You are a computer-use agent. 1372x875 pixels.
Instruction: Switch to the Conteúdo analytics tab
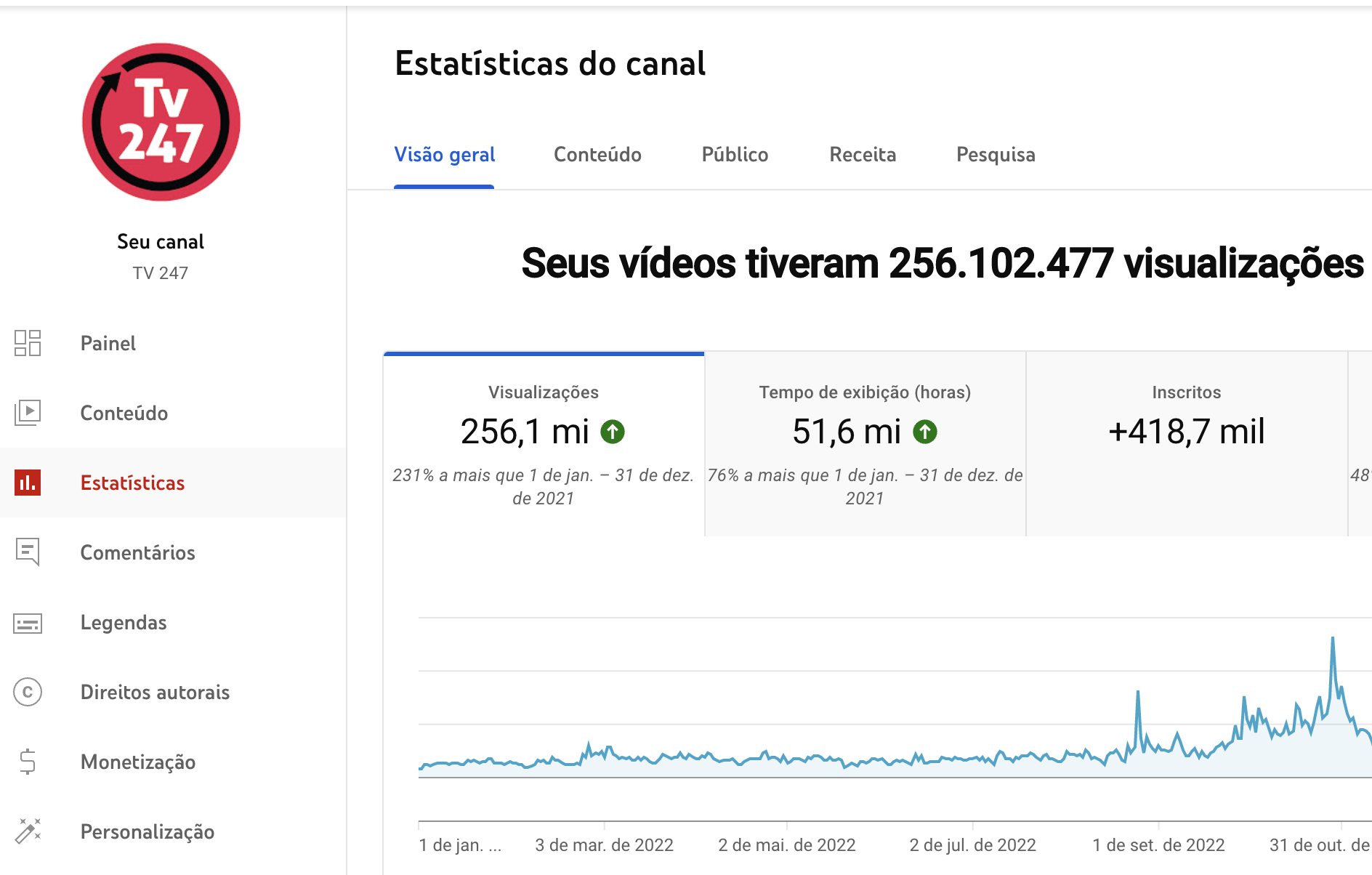[597, 155]
